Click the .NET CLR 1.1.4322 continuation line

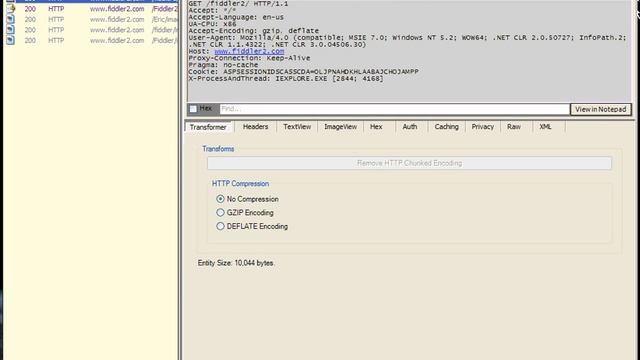pos(277,44)
